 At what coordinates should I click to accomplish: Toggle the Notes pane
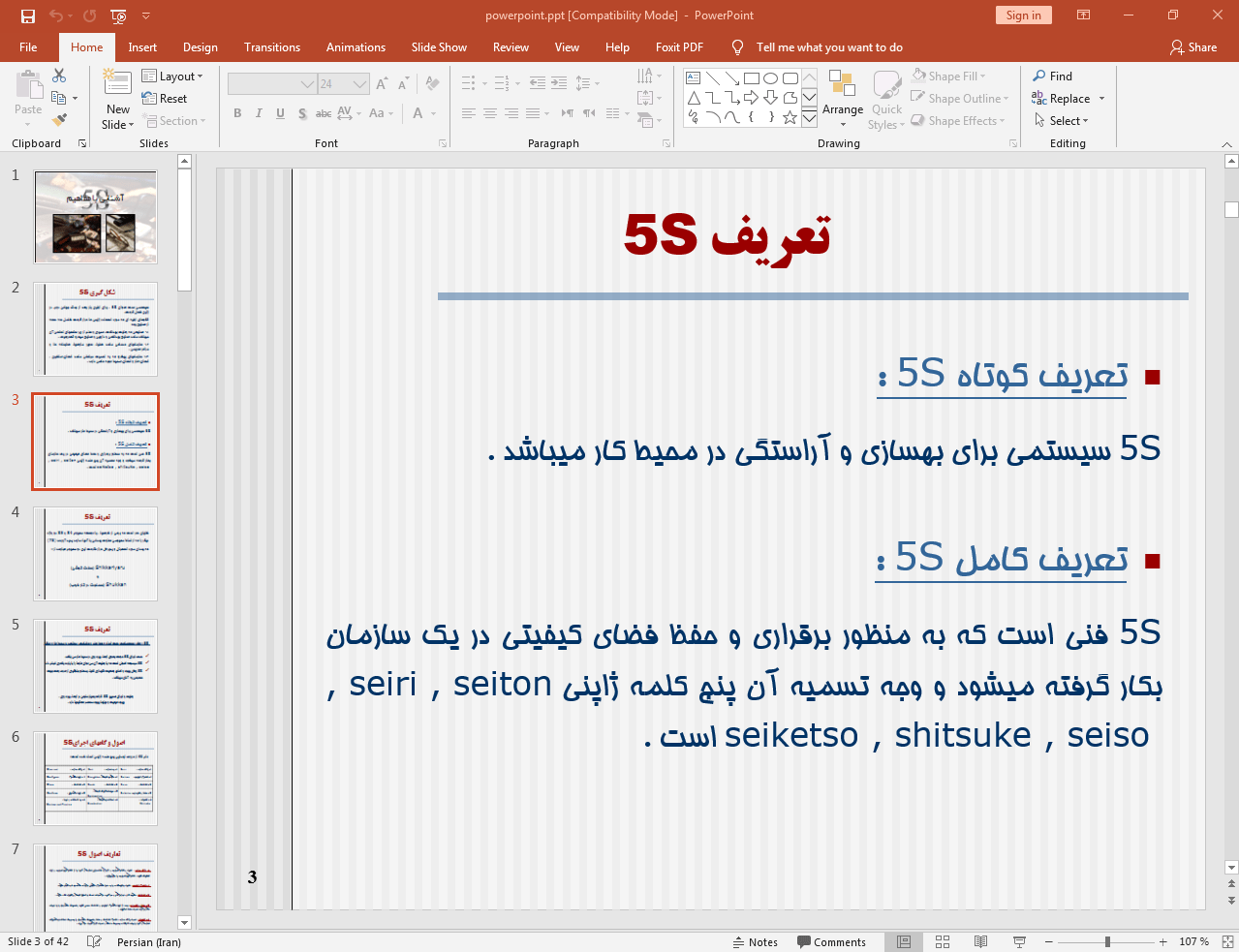755,941
